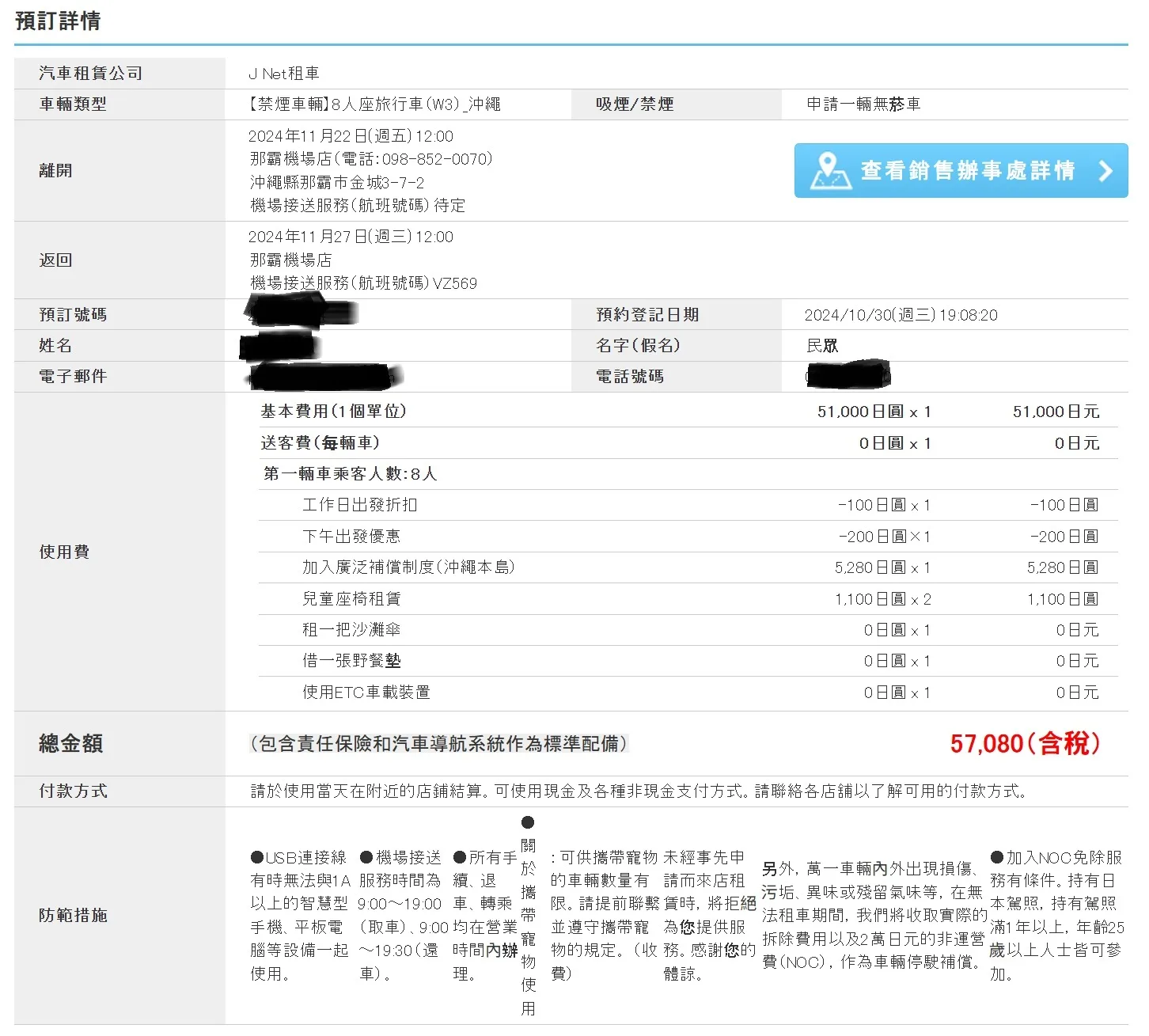Select address 沖繩縣那霸市金城3-7-2

click(x=337, y=182)
